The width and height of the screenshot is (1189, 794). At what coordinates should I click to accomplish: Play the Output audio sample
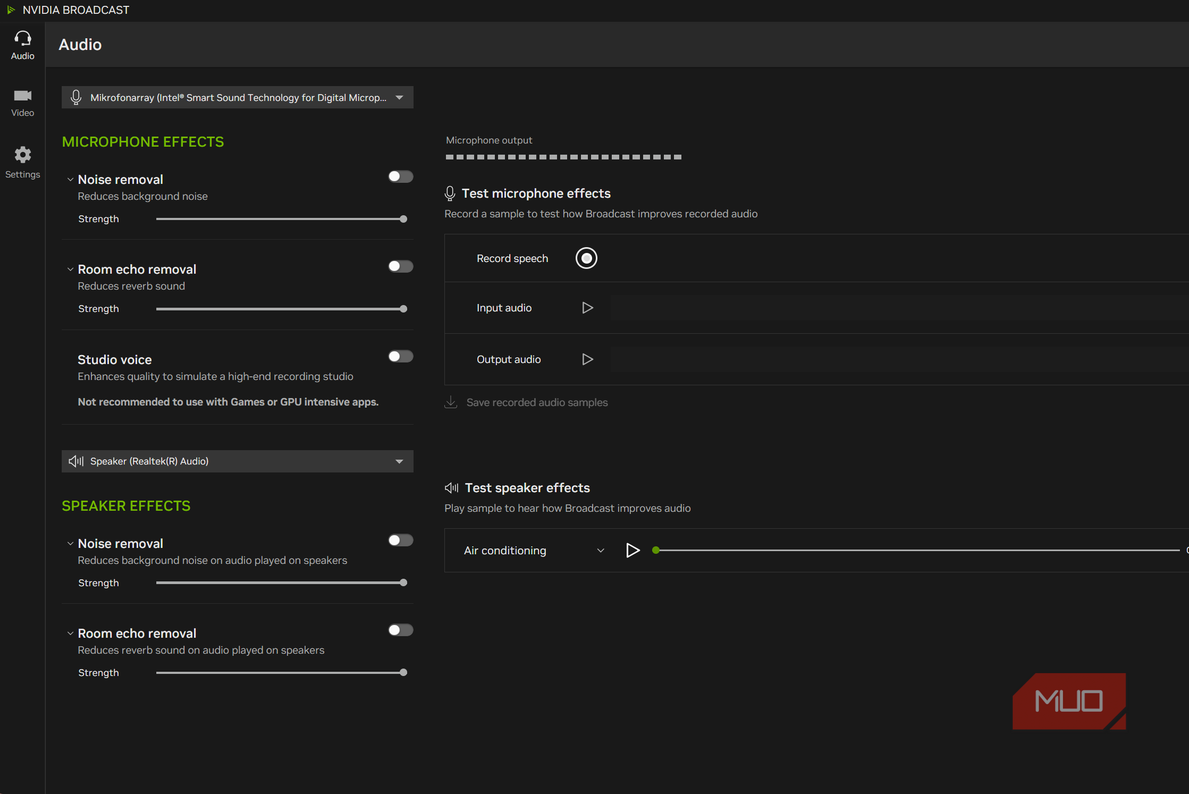(587, 359)
